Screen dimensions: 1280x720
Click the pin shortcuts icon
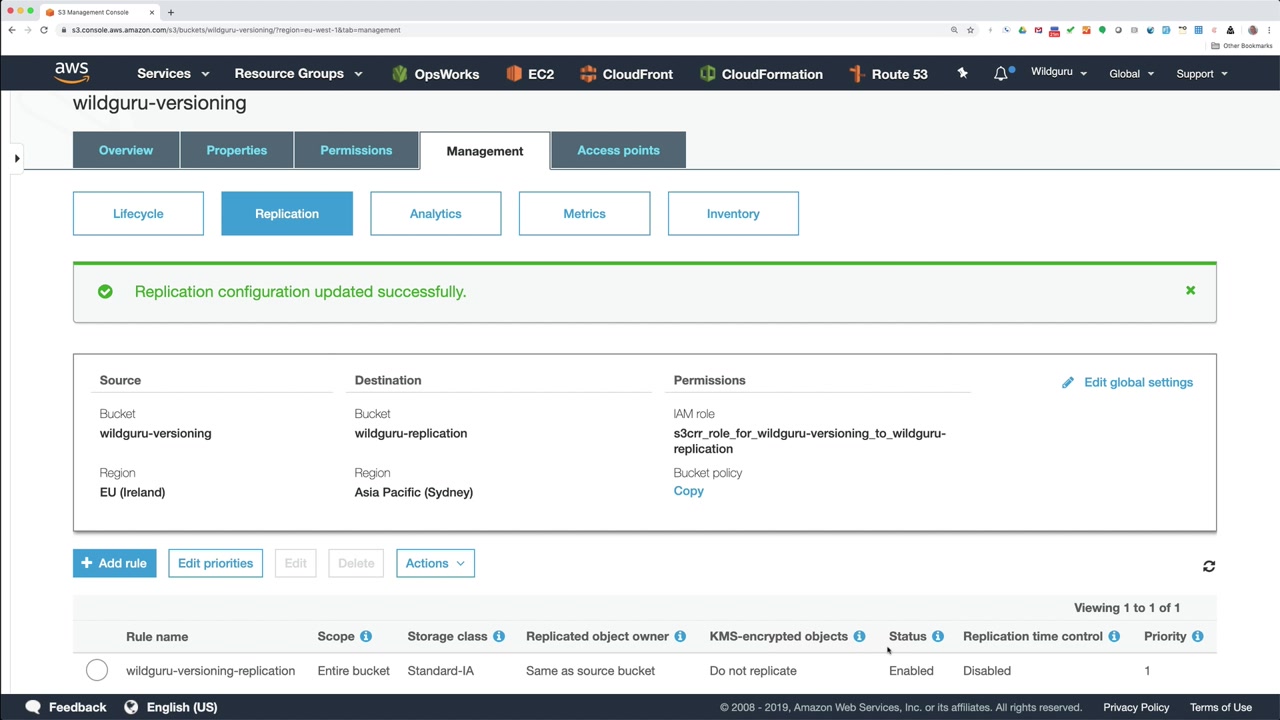(962, 73)
